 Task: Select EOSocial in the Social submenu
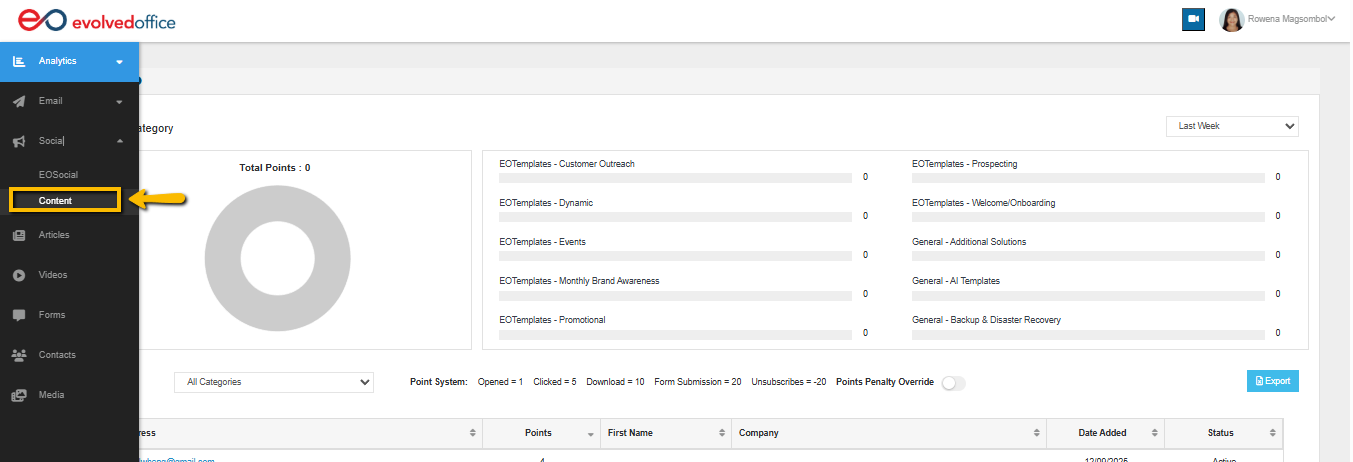(58, 175)
